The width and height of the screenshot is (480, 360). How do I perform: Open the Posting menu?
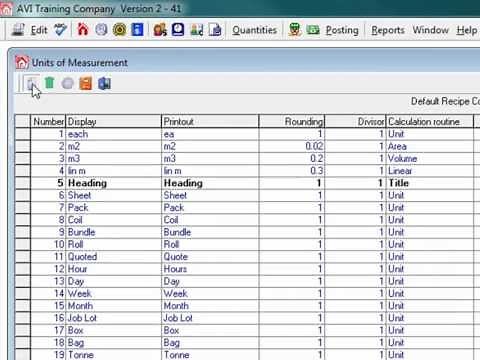342,30
